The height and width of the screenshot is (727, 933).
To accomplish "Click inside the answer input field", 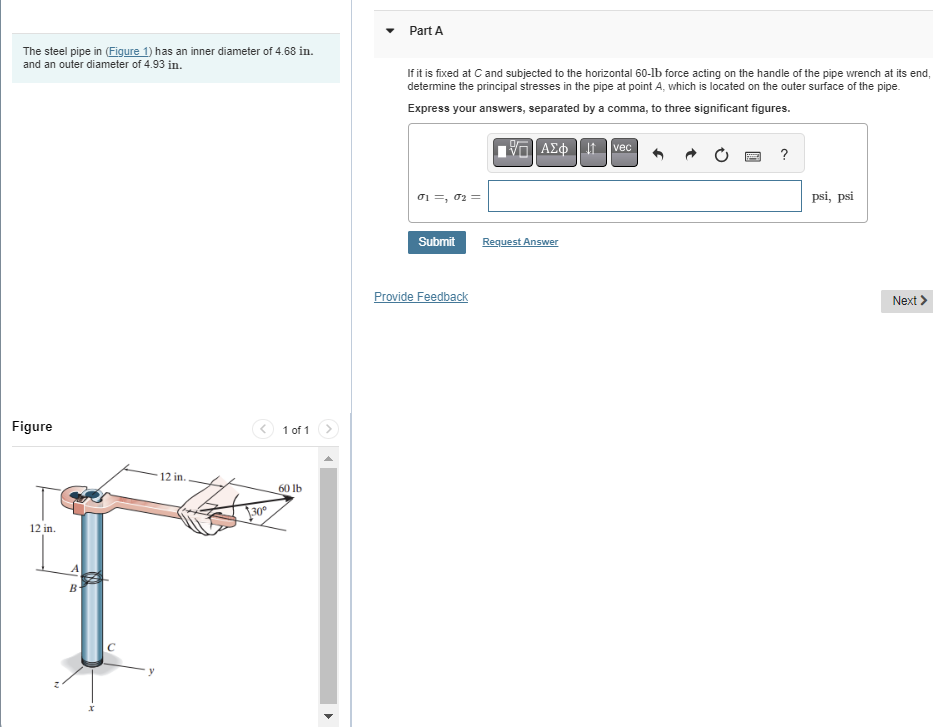I will pyautogui.click(x=644, y=196).
